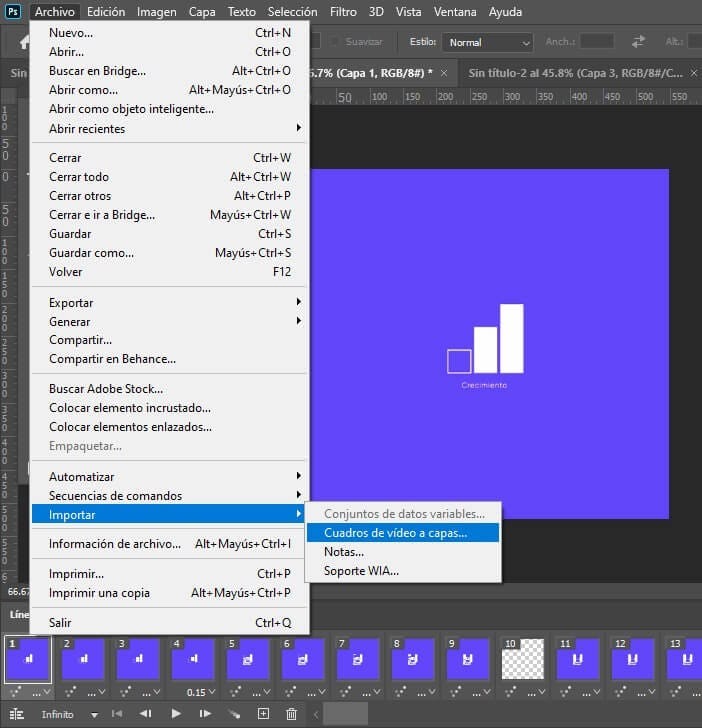The image size is (702, 728).
Task: Open the Filtro menu
Action: click(x=343, y=12)
